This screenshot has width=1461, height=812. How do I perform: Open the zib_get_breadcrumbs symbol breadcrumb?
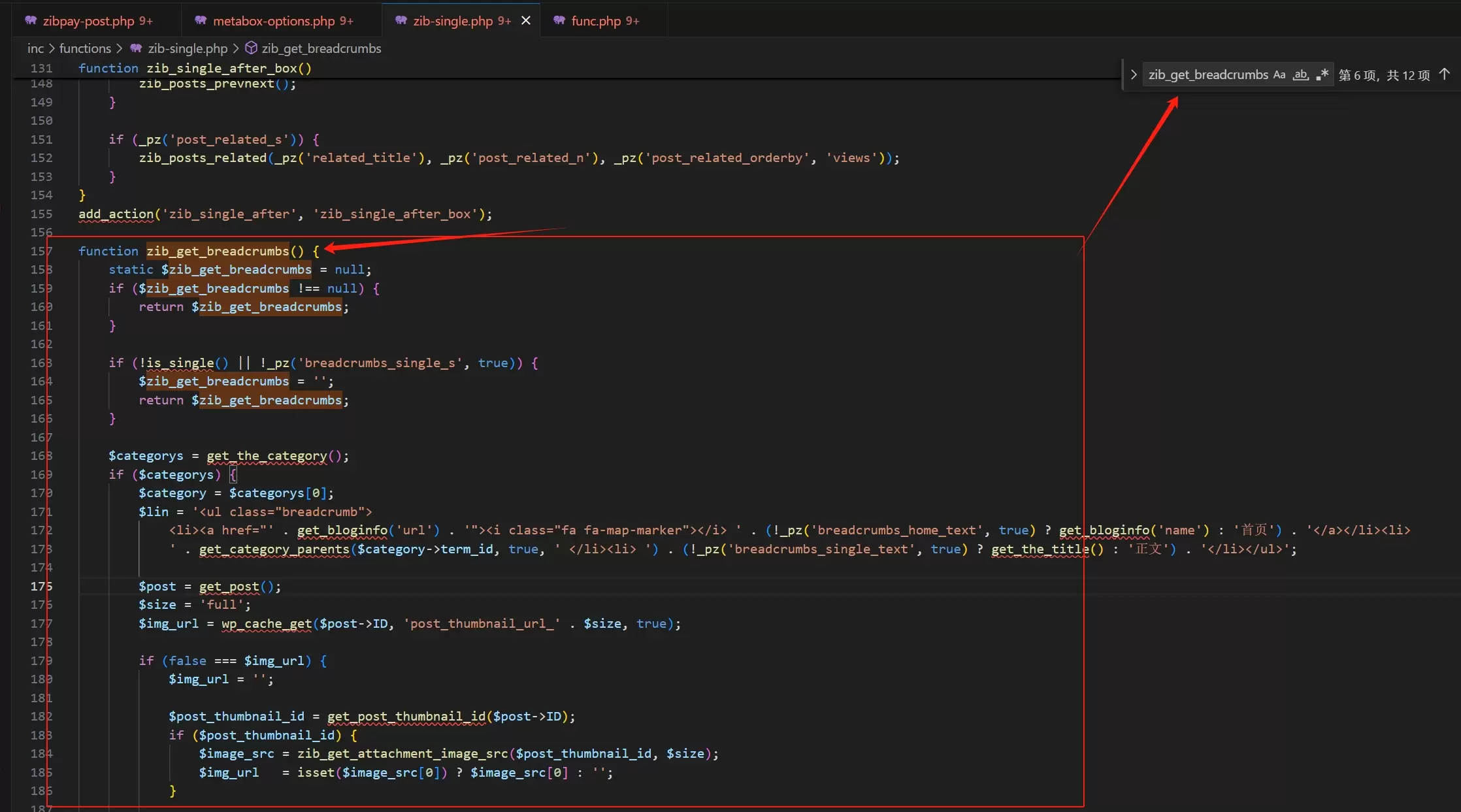[321, 48]
